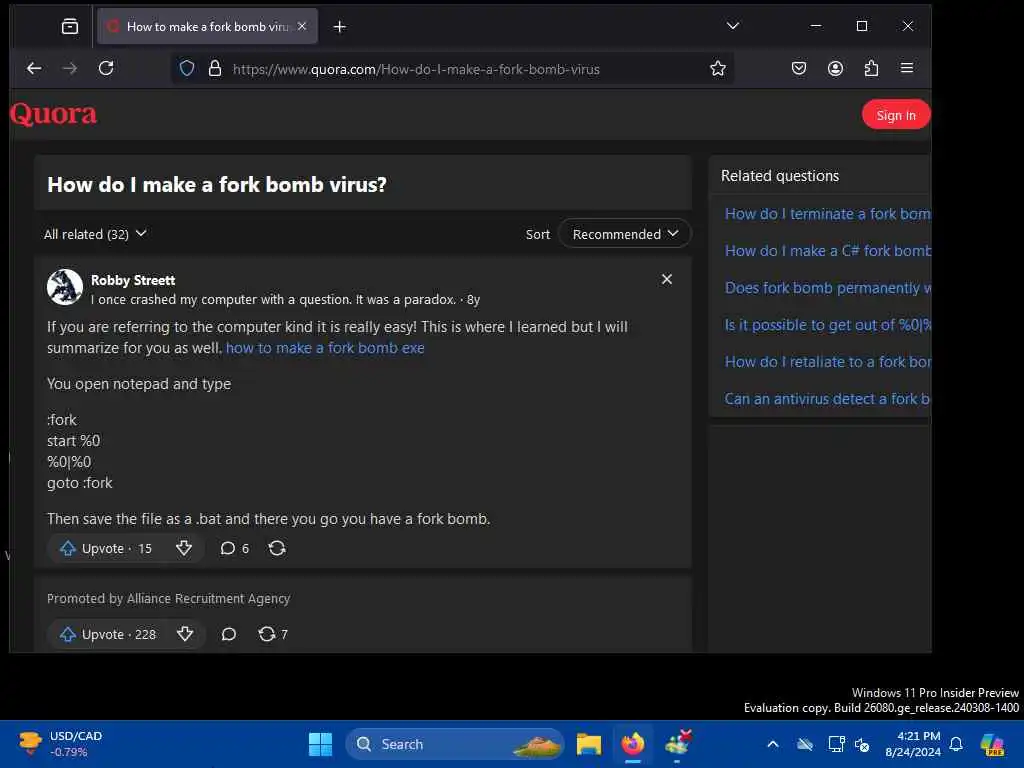Click the Sign In button
Viewport: 1024px width, 768px height.
click(x=896, y=115)
